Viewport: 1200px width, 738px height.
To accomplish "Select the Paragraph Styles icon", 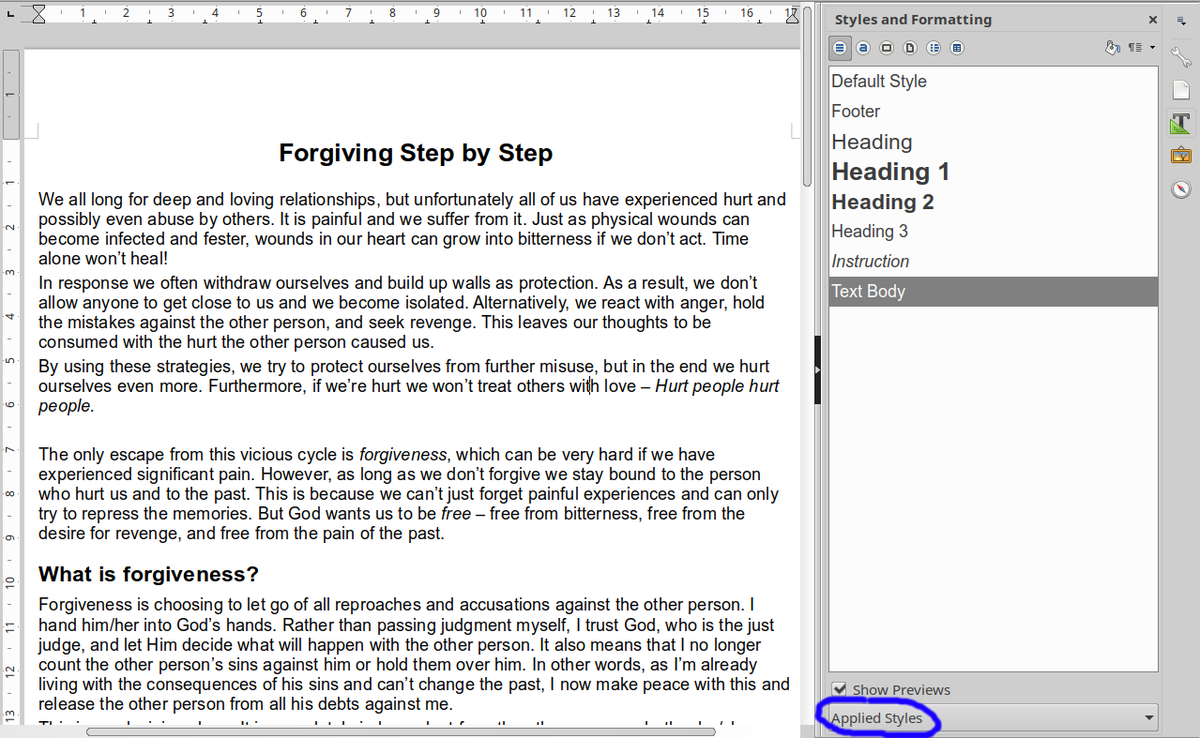I will [x=840, y=47].
